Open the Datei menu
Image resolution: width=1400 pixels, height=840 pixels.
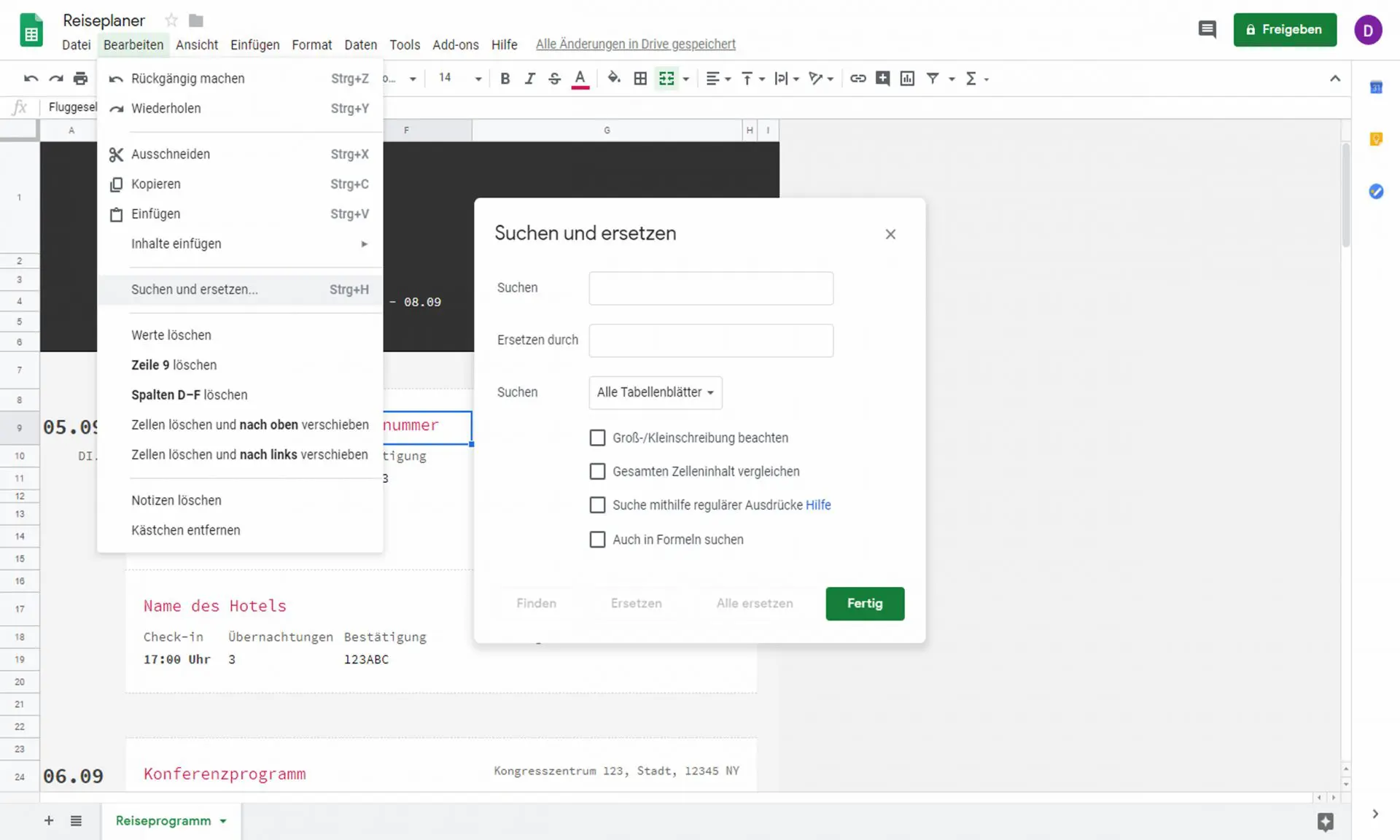[x=76, y=44]
